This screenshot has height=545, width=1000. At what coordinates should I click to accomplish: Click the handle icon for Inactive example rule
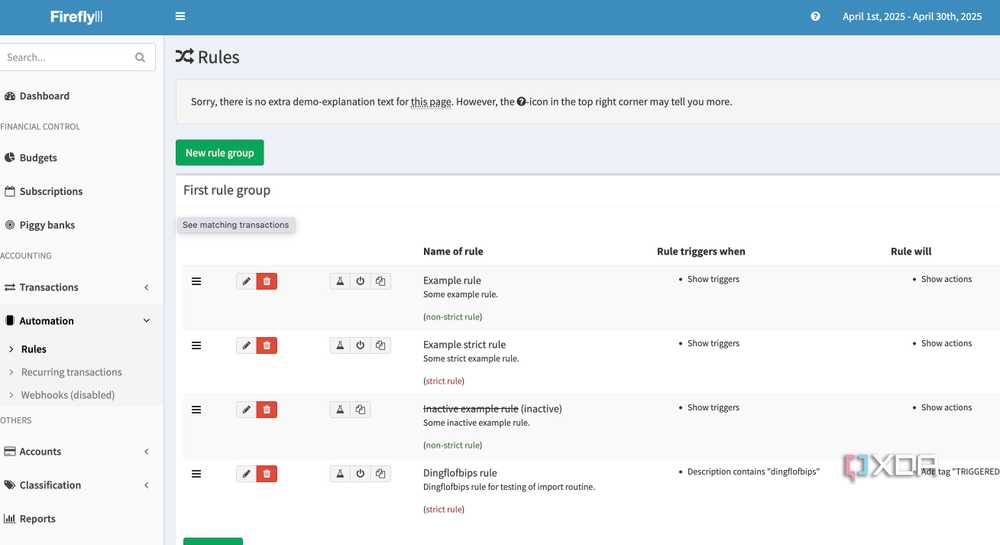(196, 410)
